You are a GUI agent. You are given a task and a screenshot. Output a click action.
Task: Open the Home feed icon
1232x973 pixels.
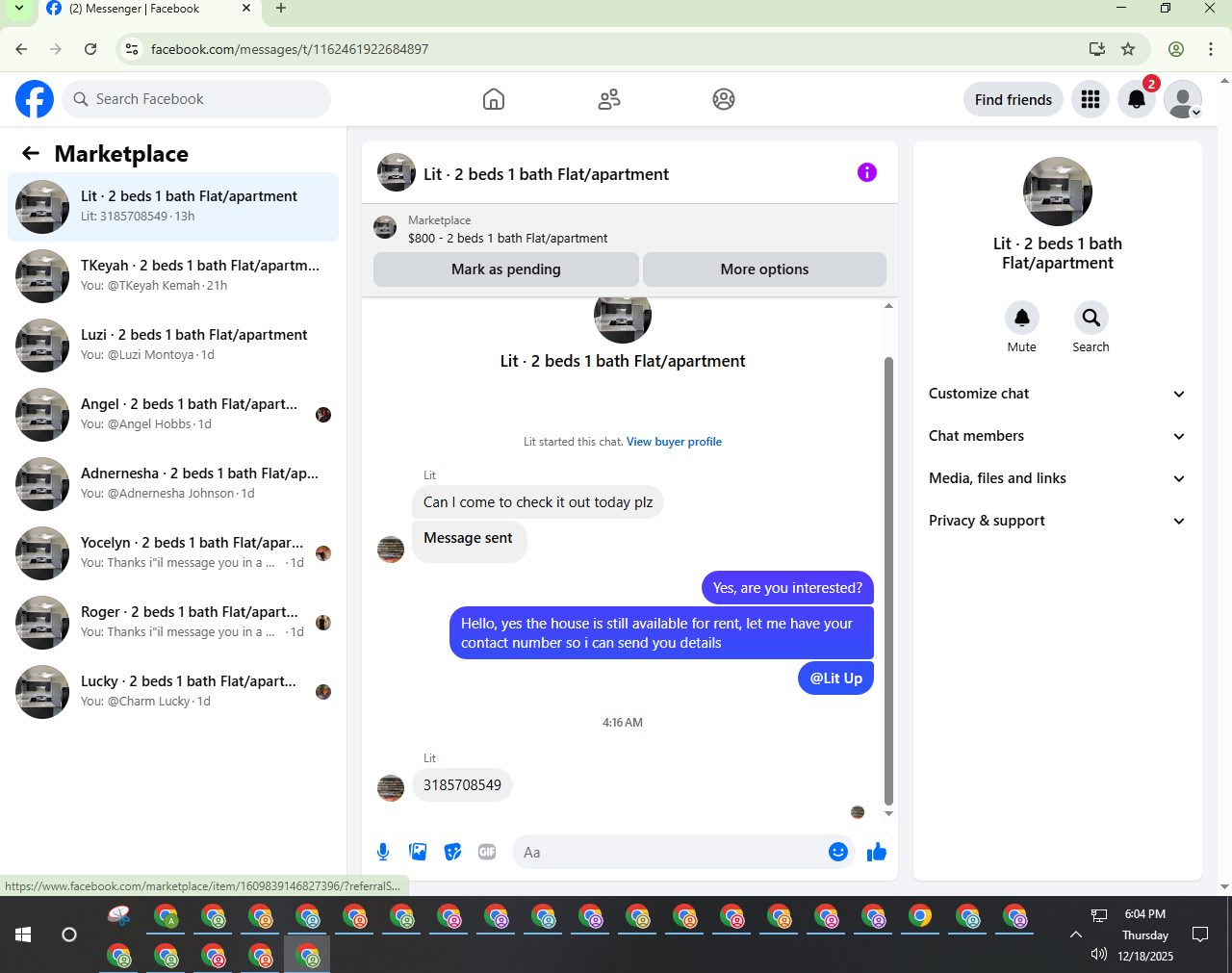[494, 99]
